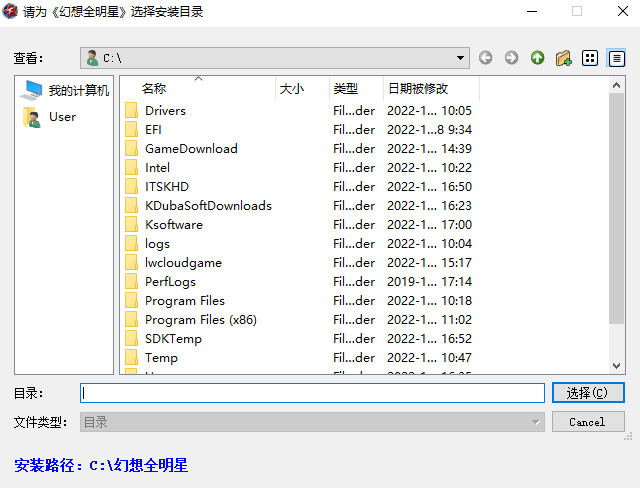Viewport: 640px width, 488px height.
Task: Click the Back navigation arrow icon
Action: point(486,58)
